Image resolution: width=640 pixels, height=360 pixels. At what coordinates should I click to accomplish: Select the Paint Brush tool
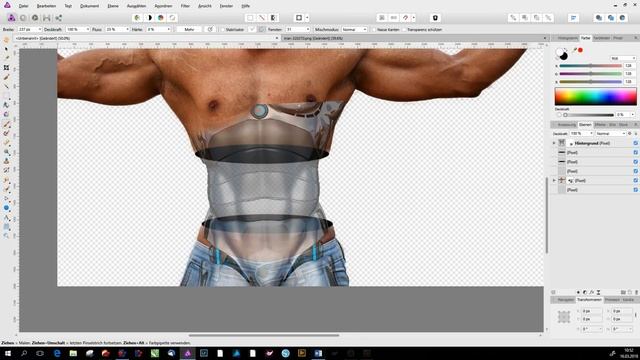coord(6,124)
